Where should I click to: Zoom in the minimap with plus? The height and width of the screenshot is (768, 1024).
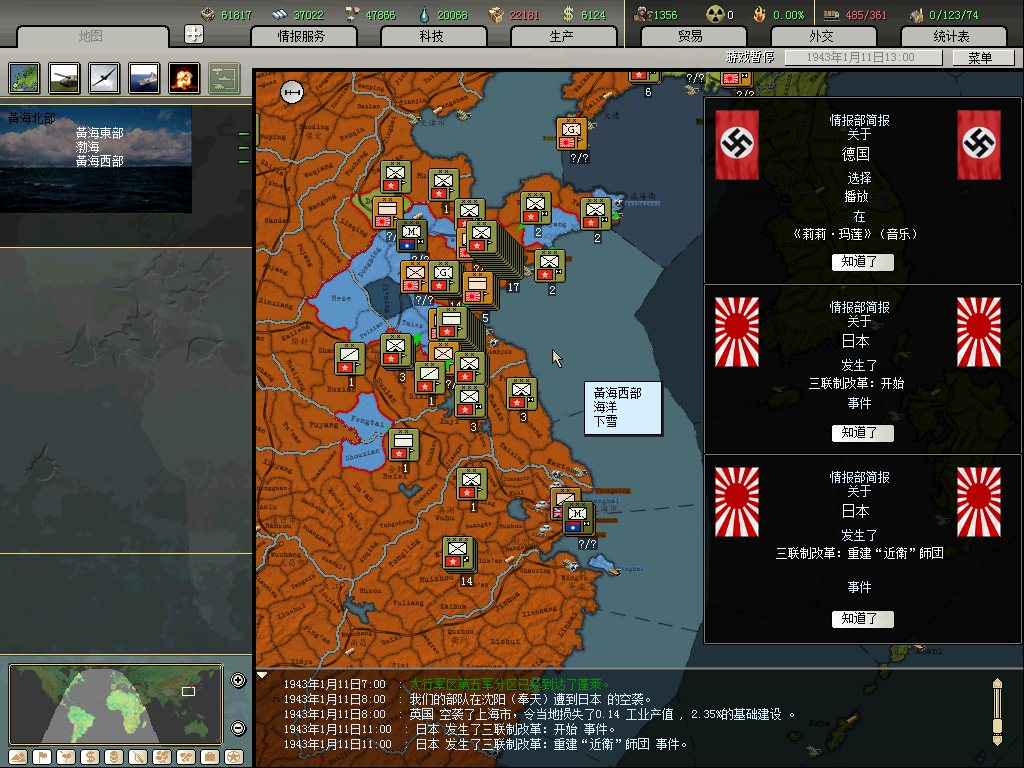[238, 680]
